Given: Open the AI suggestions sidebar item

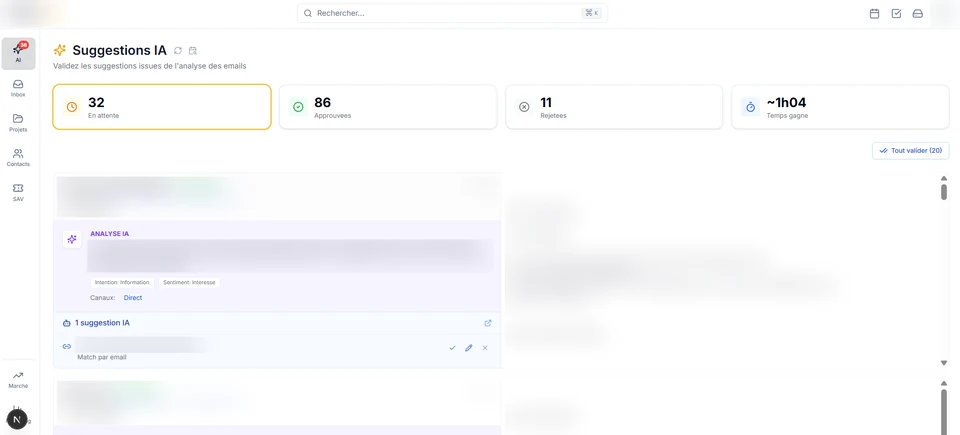Looking at the screenshot, I should [x=18, y=54].
